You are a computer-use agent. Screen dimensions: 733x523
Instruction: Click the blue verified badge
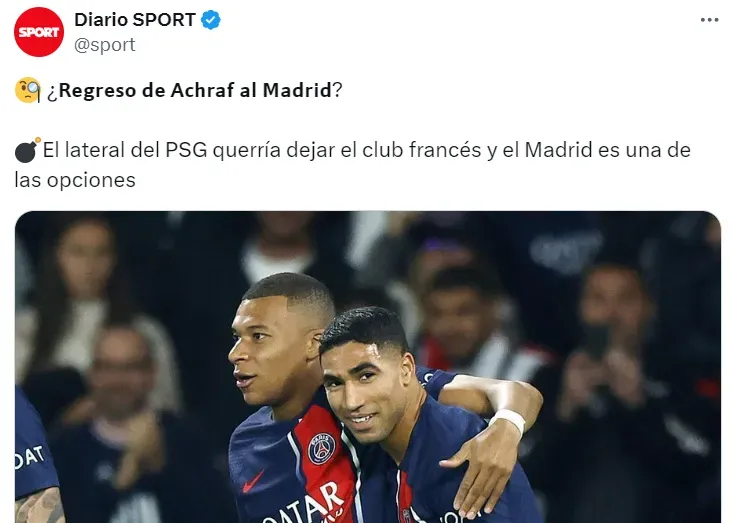pyautogui.click(x=211, y=20)
